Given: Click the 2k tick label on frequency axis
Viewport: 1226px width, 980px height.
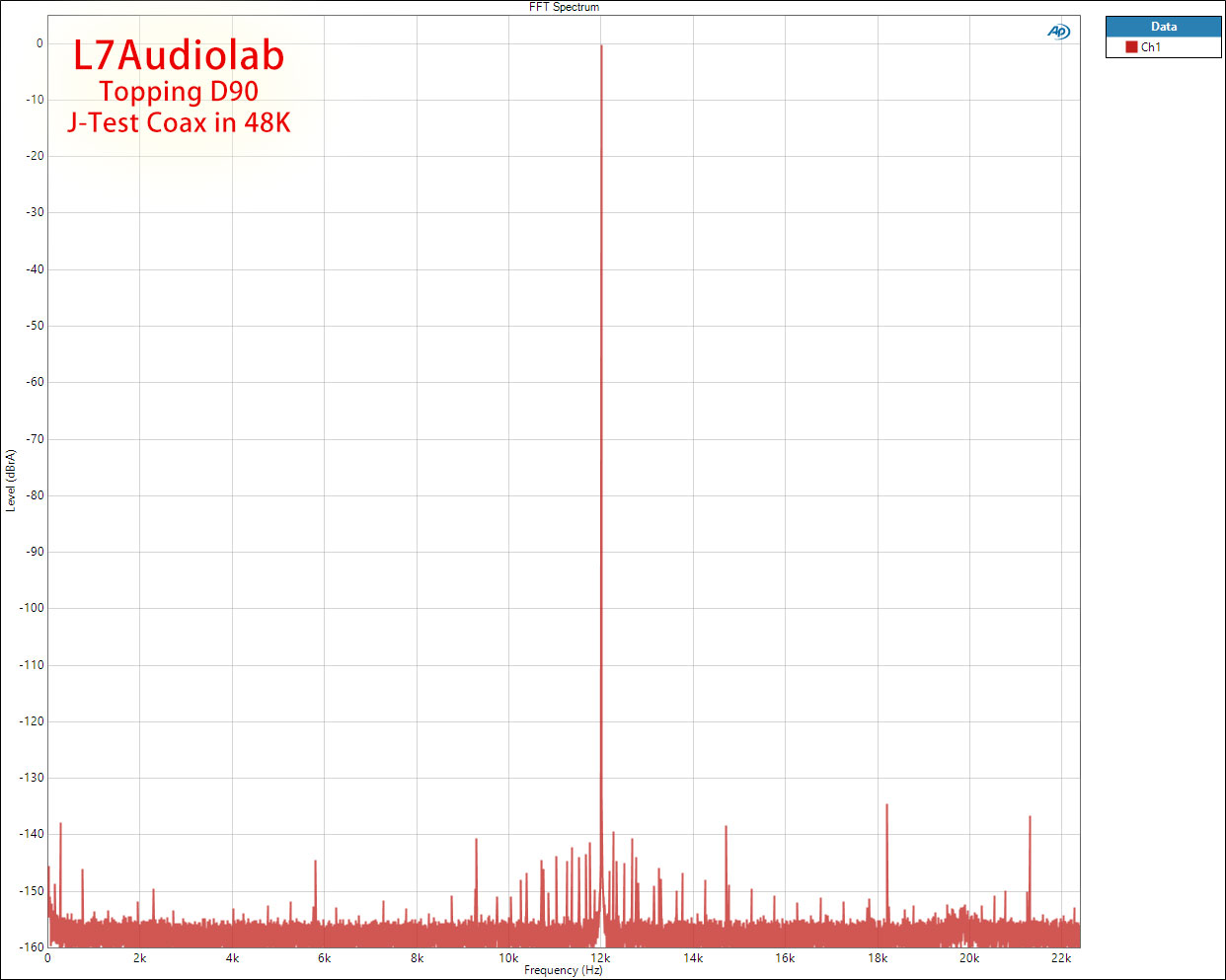Looking at the screenshot, I should click(x=140, y=958).
